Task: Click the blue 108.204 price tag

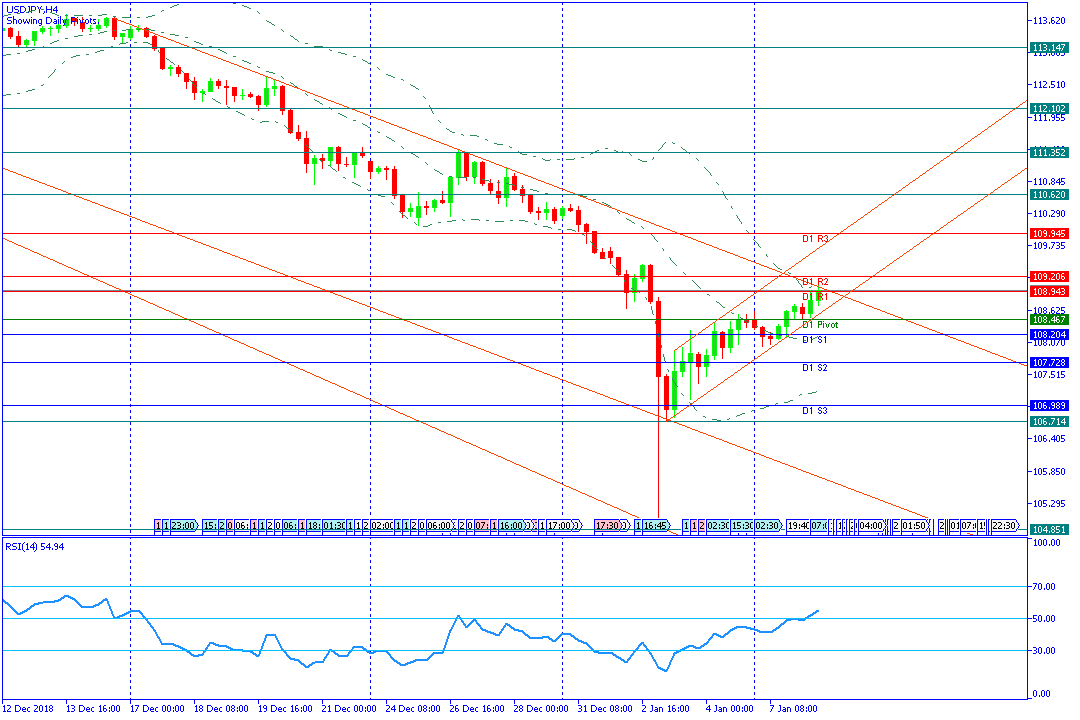Action: coord(1048,334)
